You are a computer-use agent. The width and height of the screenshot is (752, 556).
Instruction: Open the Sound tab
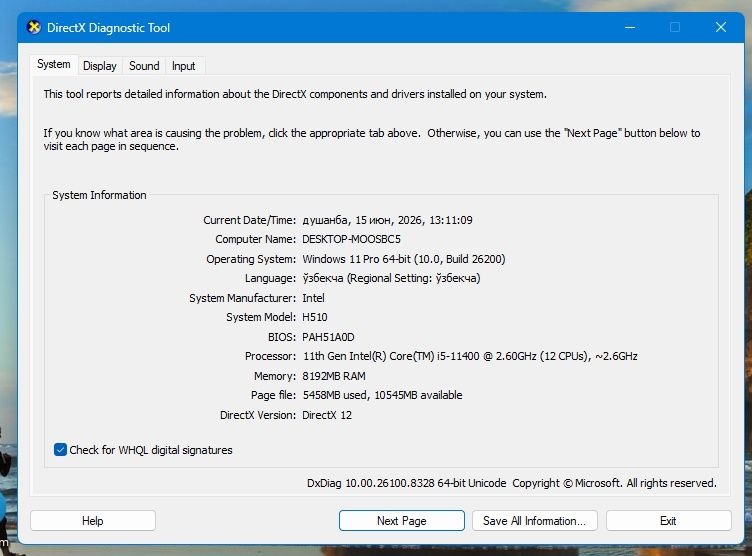(144, 66)
